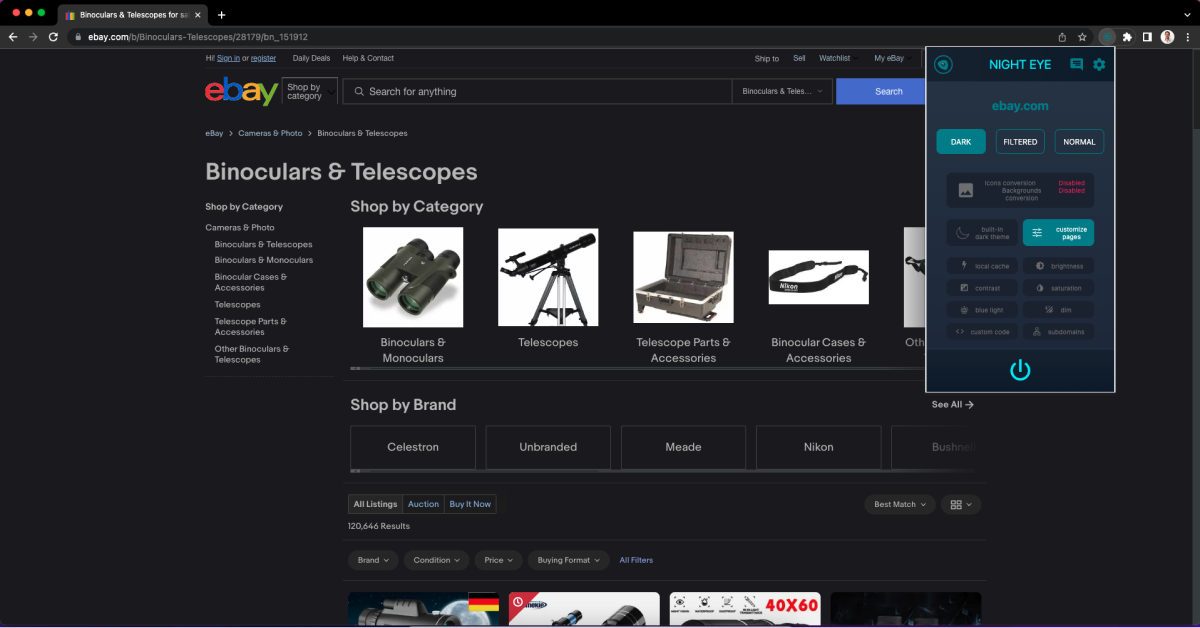Image resolution: width=1200 pixels, height=628 pixels.
Task: Switch Night Eye to Normal mode
Action: 1079,142
